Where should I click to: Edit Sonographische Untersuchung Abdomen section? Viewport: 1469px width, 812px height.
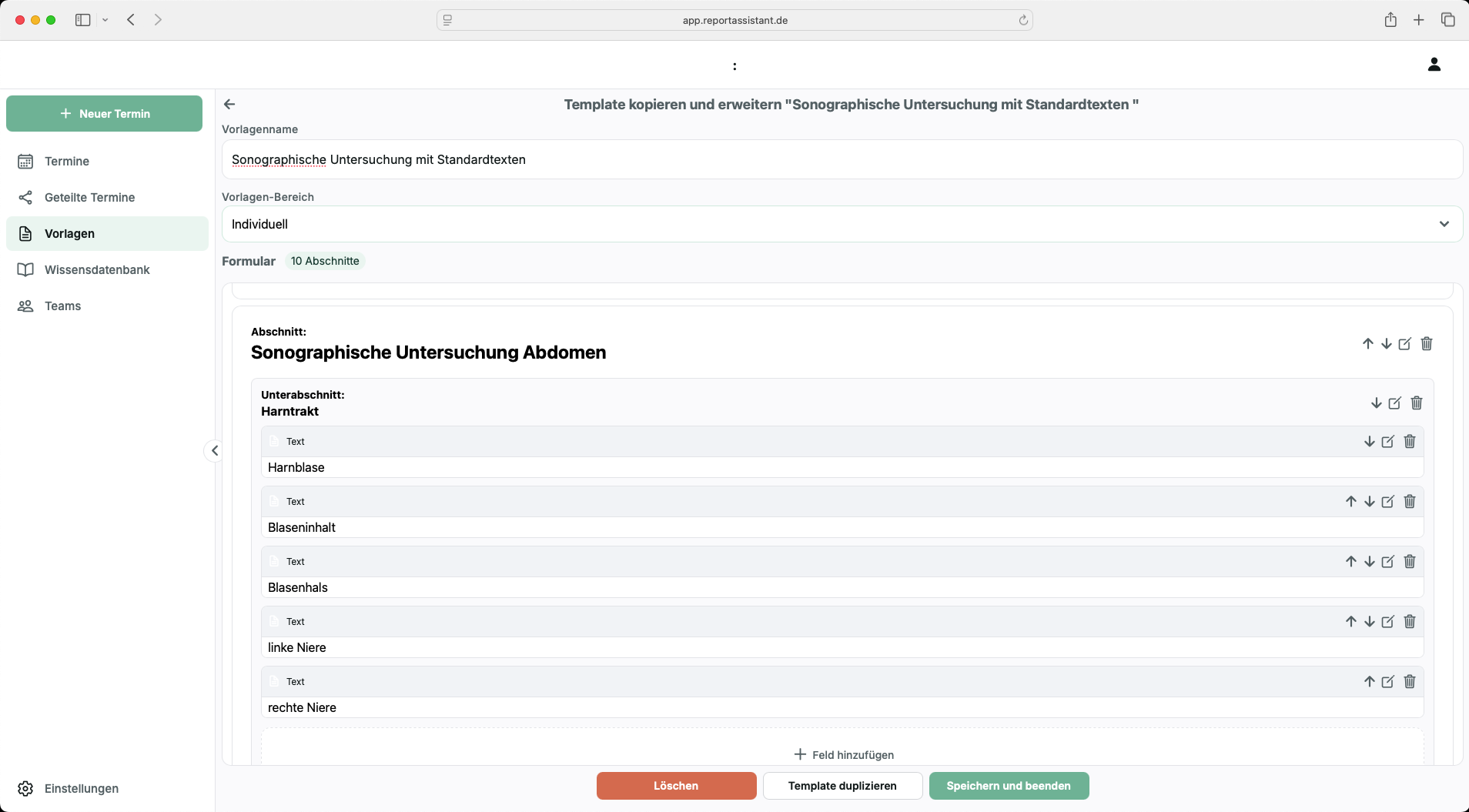click(1405, 344)
